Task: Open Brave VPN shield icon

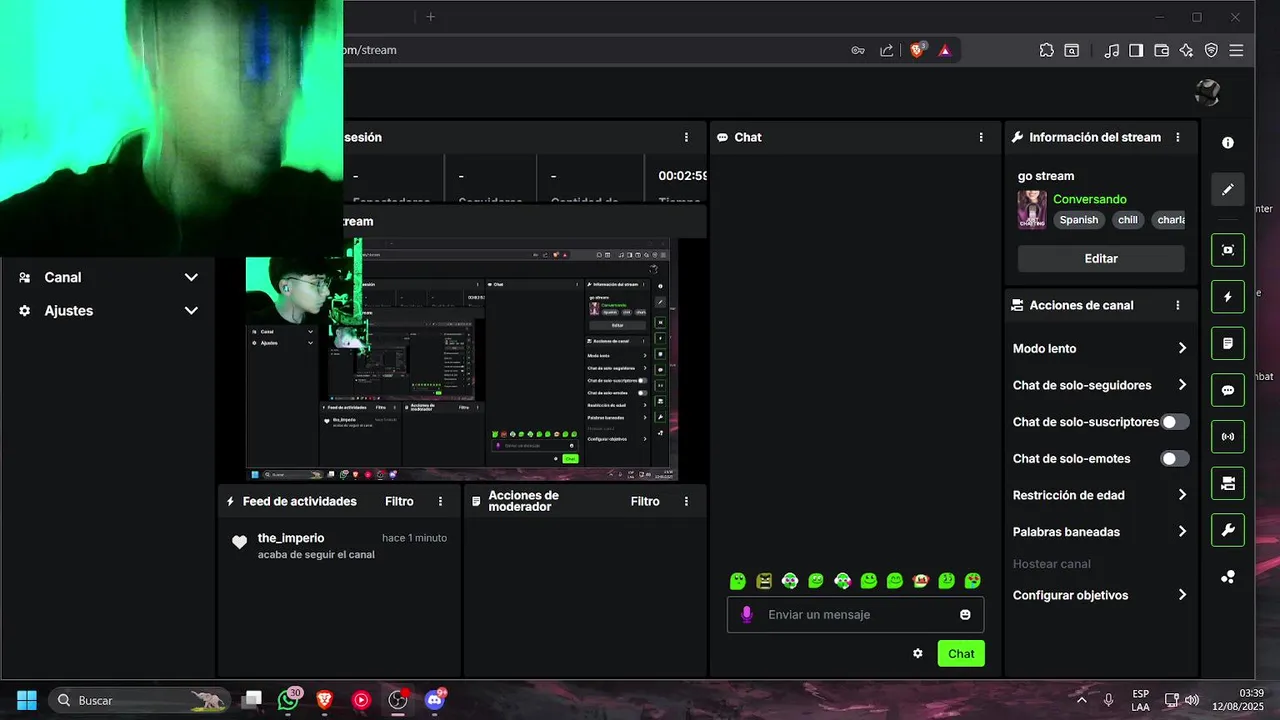Action: (1211, 50)
